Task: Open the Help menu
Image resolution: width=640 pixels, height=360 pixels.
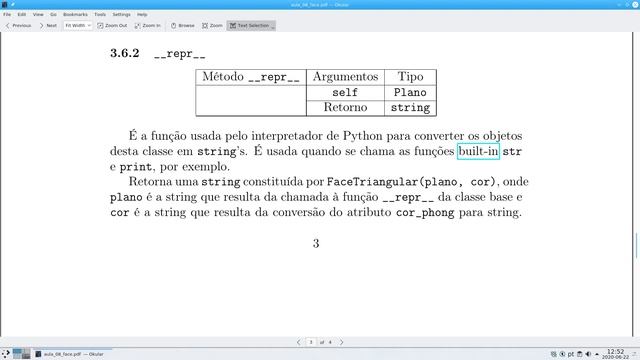Action: 142,14
